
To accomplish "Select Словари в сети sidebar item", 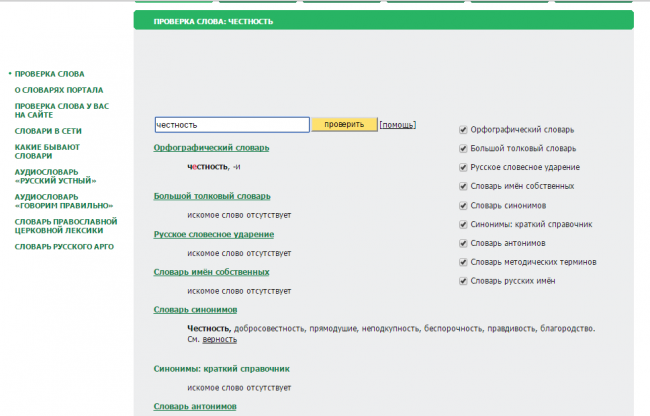I will pos(47,131).
